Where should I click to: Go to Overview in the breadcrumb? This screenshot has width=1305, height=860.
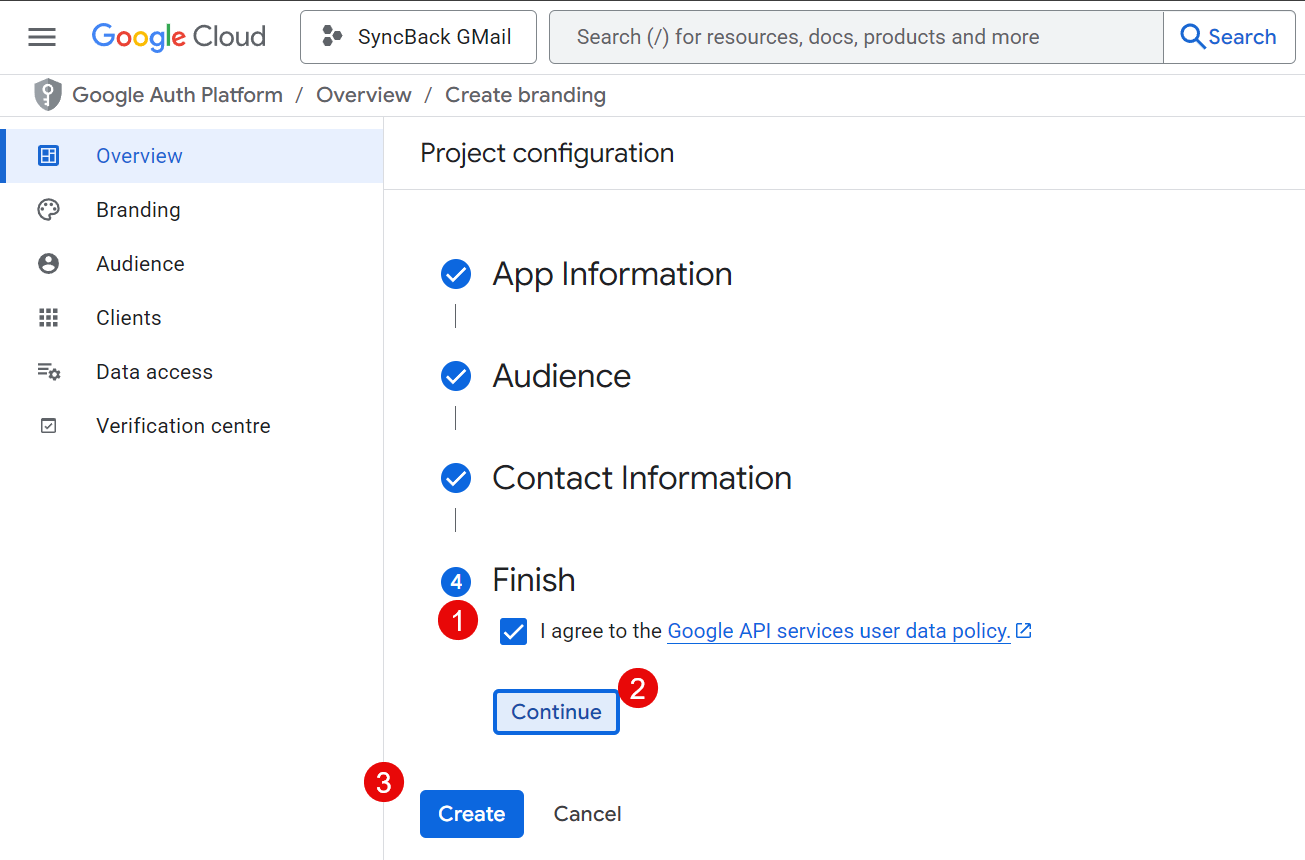point(363,95)
